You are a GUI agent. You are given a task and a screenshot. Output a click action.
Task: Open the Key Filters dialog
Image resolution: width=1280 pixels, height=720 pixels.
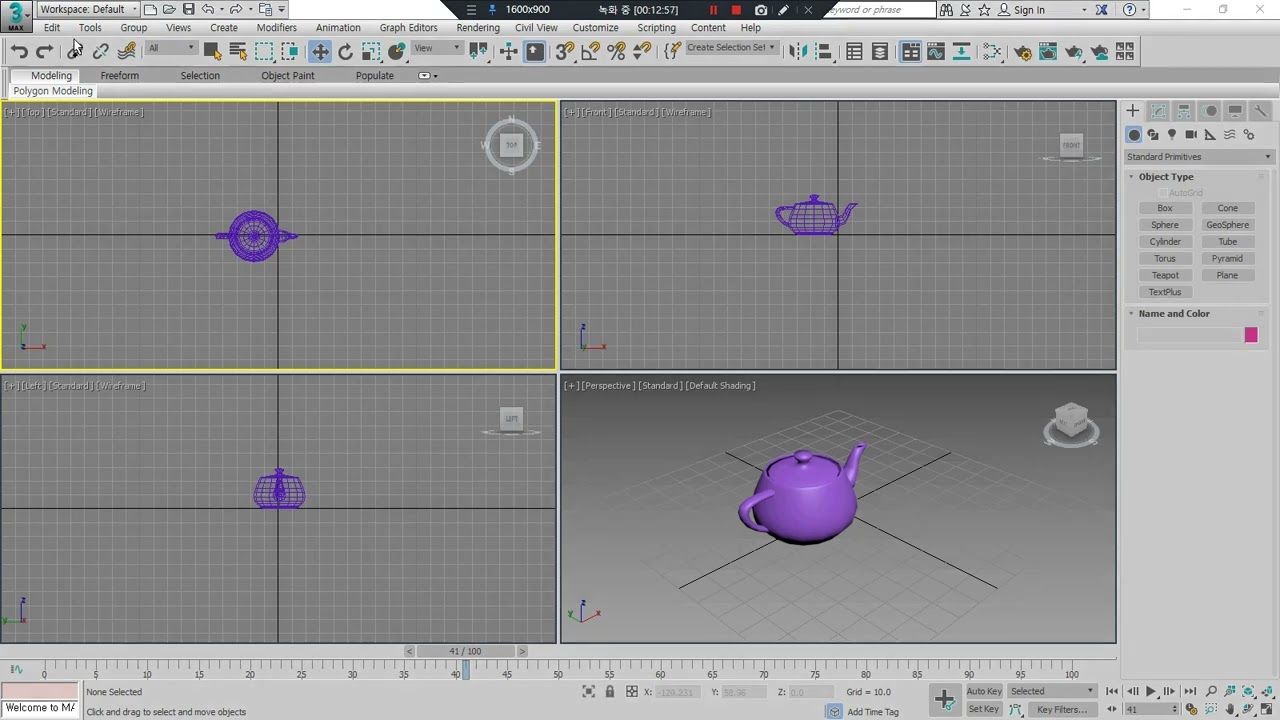click(x=1062, y=709)
